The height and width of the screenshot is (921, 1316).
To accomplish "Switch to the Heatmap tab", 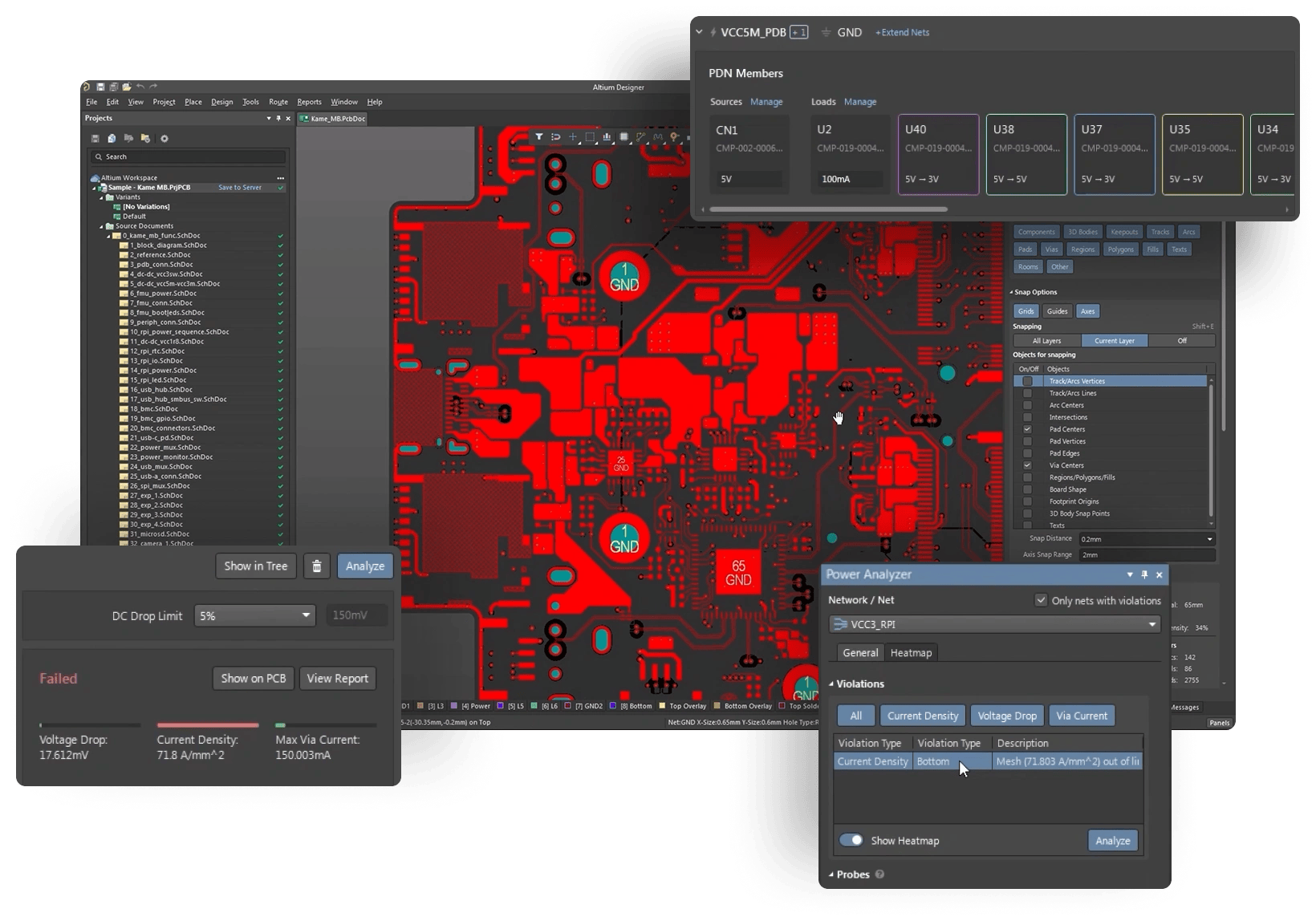I will (x=911, y=653).
